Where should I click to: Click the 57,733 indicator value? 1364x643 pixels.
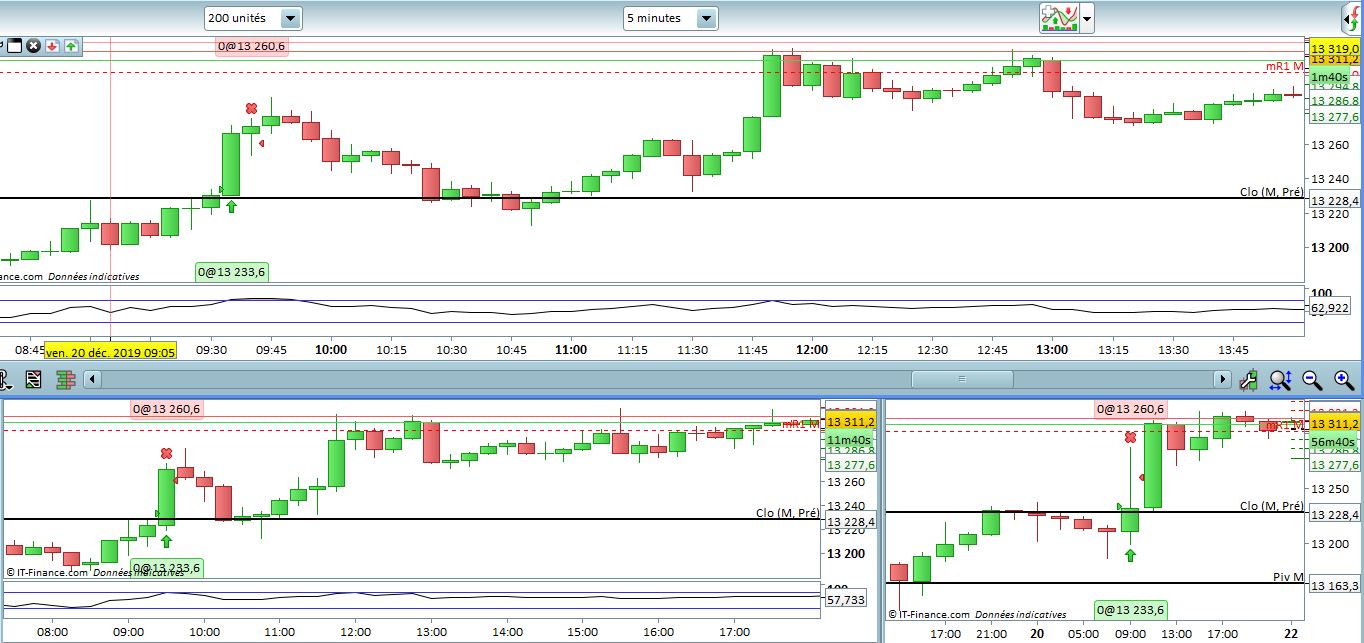click(846, 600)
